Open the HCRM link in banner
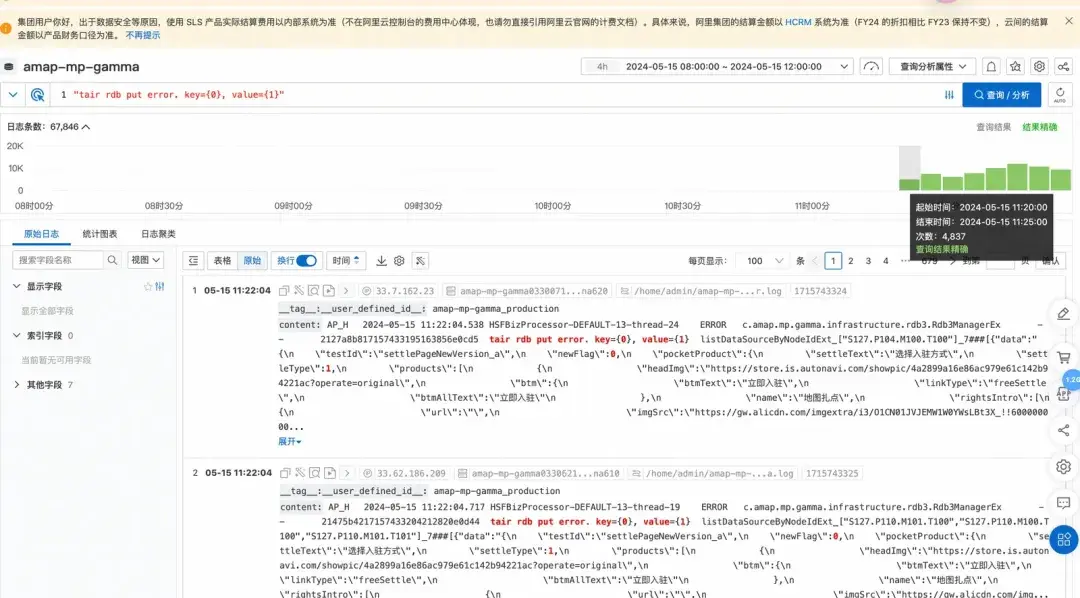Screen dimensions: 1080x598 pyautogui.click(x=798, y=22)
